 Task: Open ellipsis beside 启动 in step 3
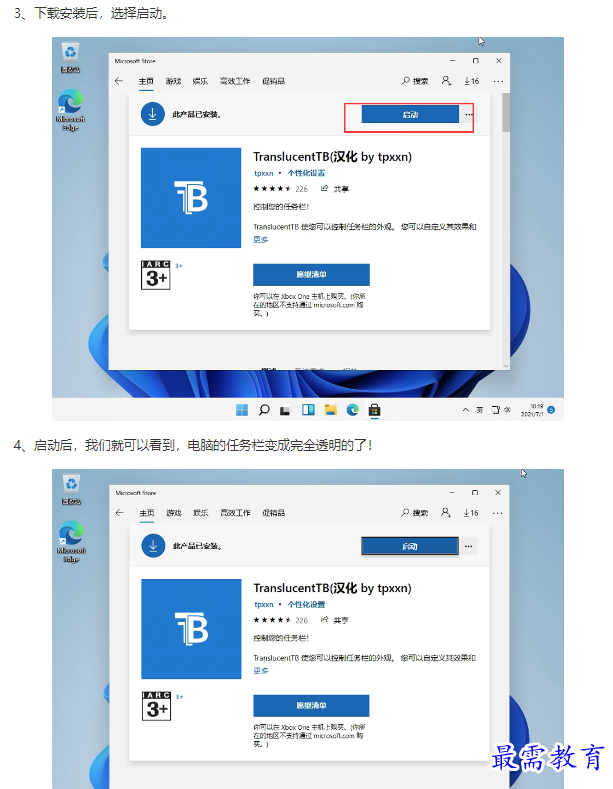(469, 114)
